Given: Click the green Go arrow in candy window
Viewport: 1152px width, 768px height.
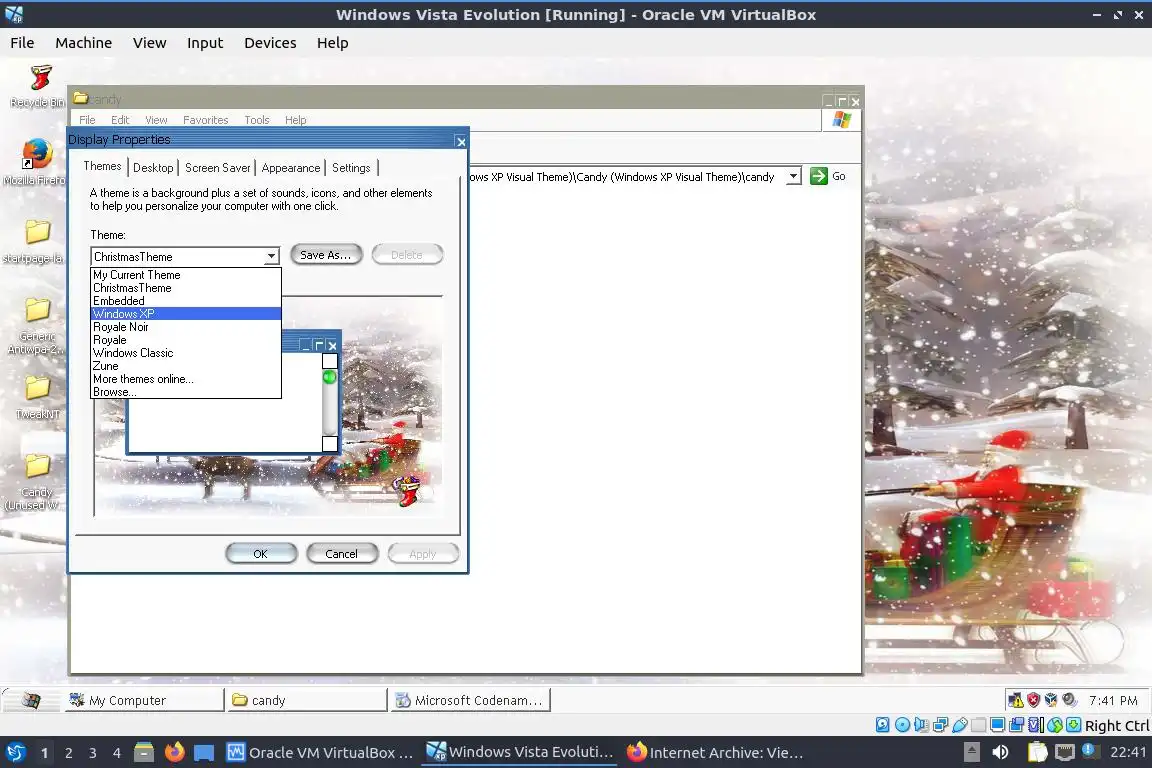Looking at the screenshot, I should click(818, 176).
